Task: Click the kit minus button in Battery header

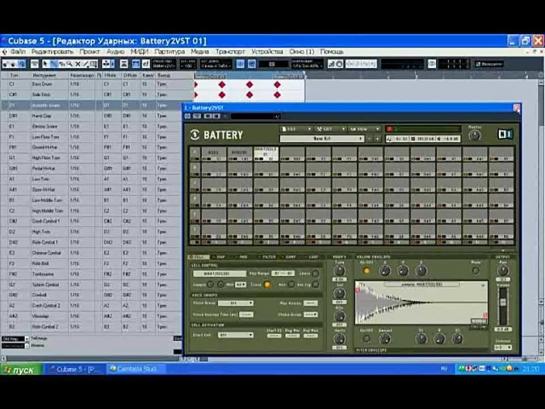Action: pyautogui.click(x=369, y=139)
